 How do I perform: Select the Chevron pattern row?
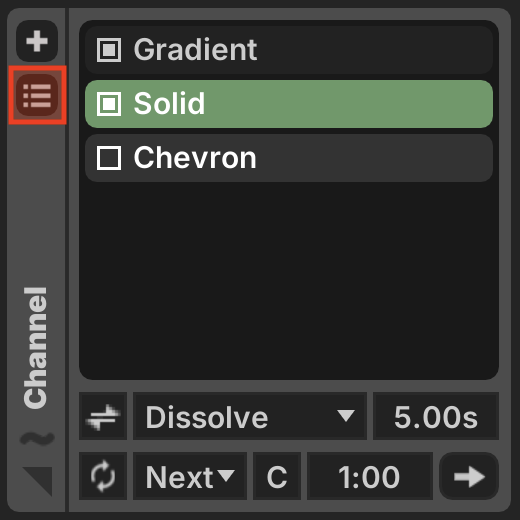coord(289,158)
